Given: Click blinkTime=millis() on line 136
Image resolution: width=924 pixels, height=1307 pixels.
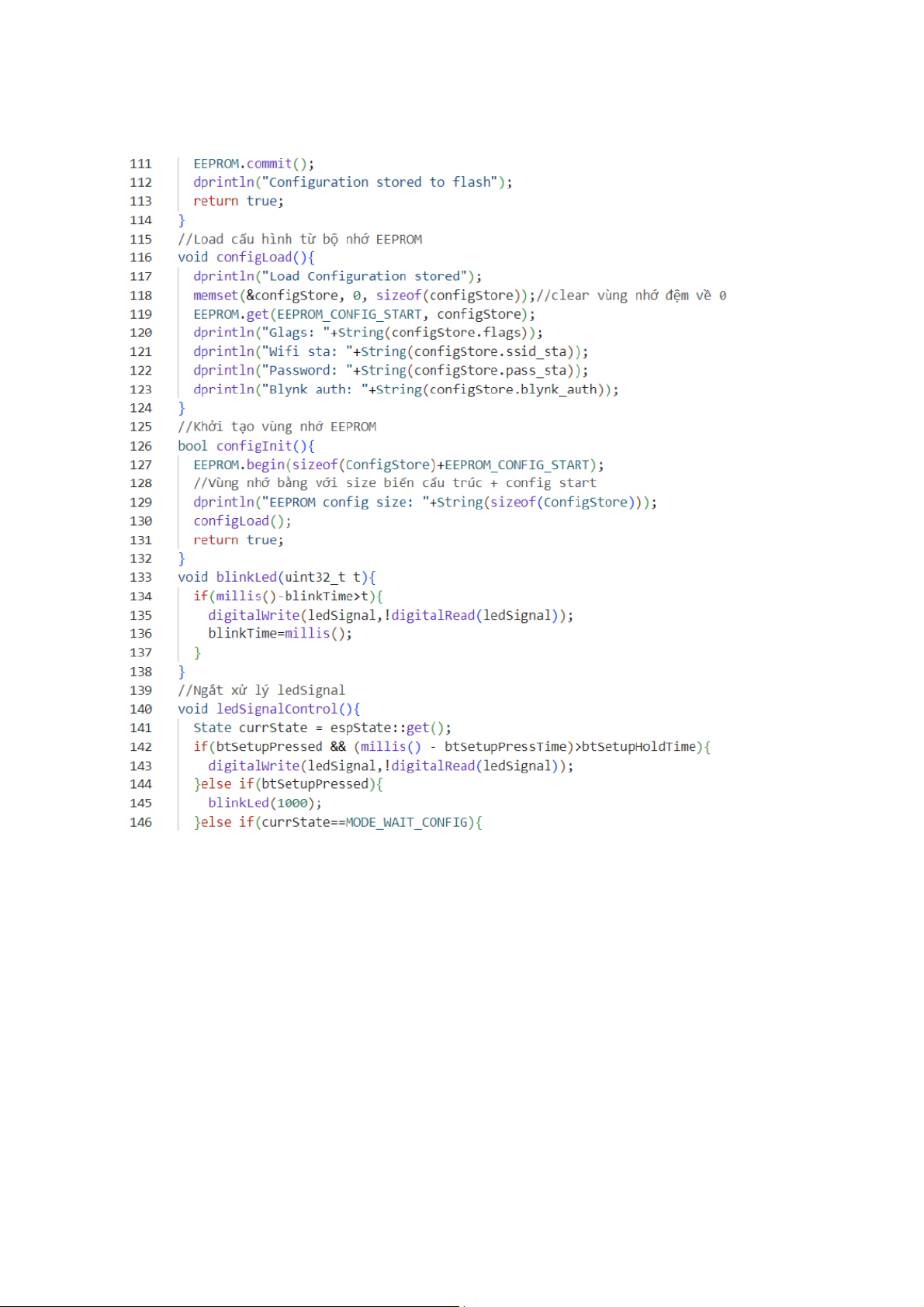Looking at the screenshot, I should coord(279,634).
